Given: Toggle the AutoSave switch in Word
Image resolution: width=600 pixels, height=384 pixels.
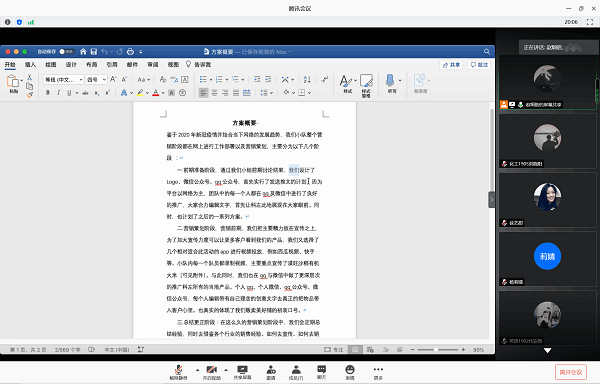Looking at the screenshot, I should (x=67, y=51).
